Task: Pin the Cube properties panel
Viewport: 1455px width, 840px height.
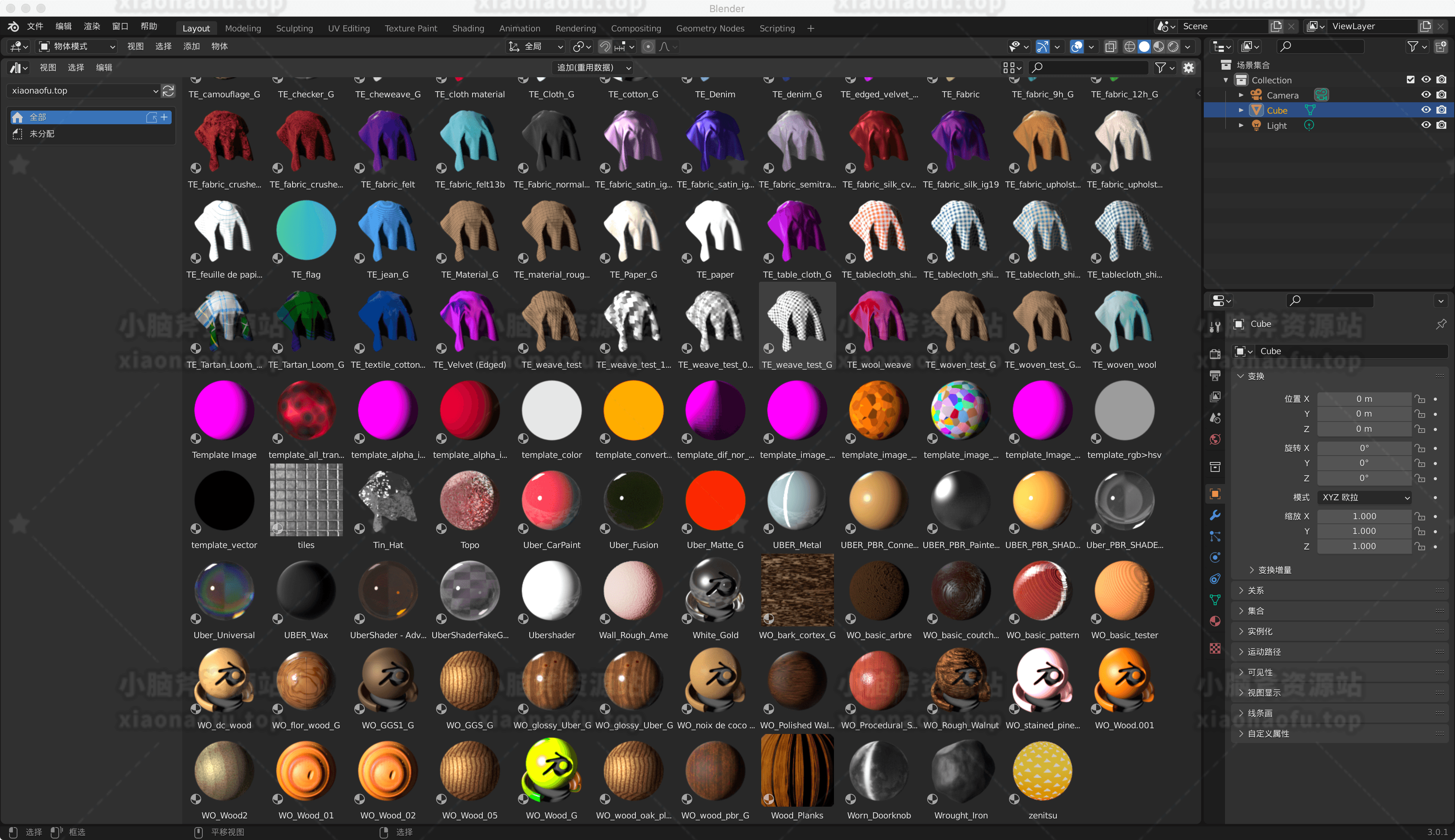Action: click(1441, 324)
